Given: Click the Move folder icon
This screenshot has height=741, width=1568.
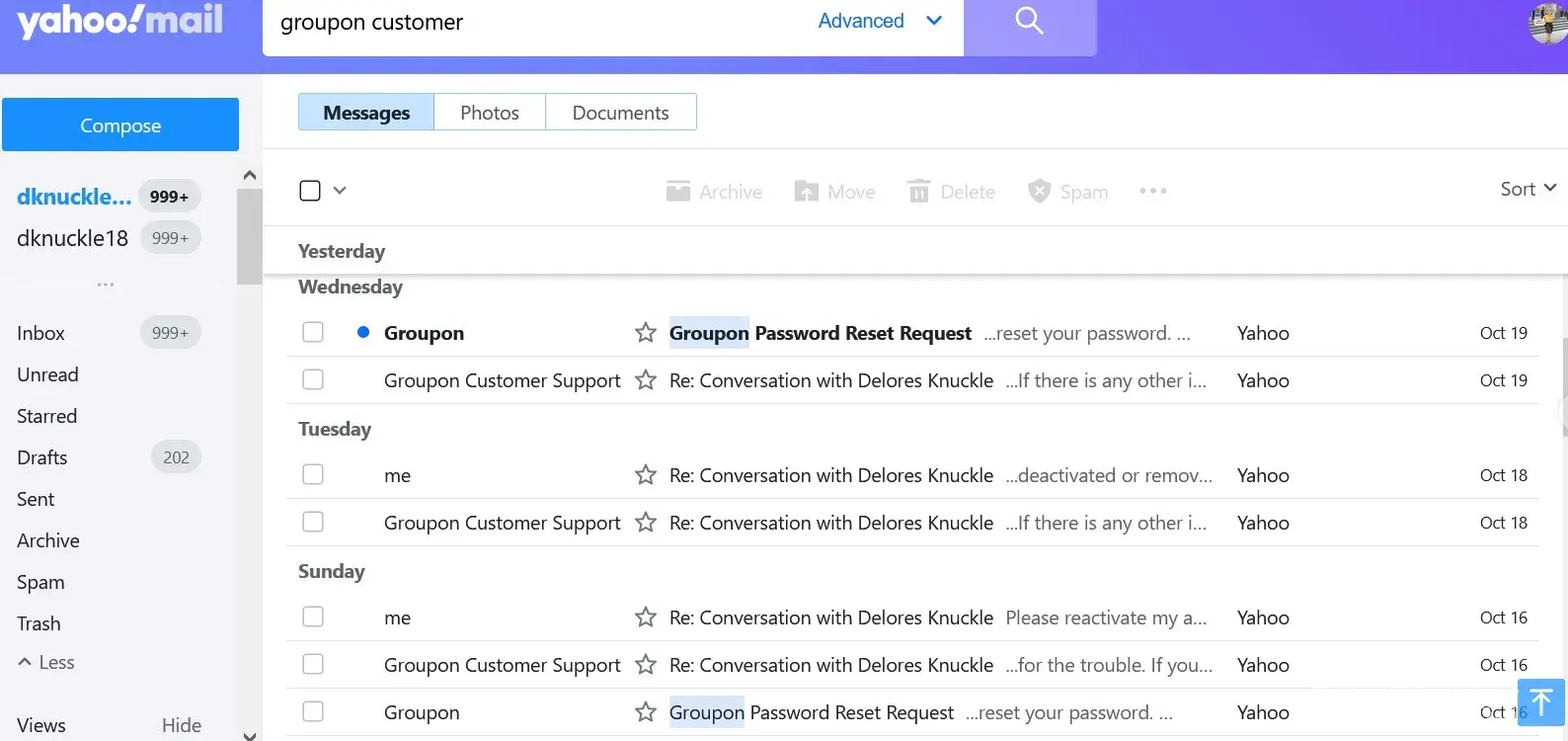Looking at the screenshot, I should click(807, 192).
